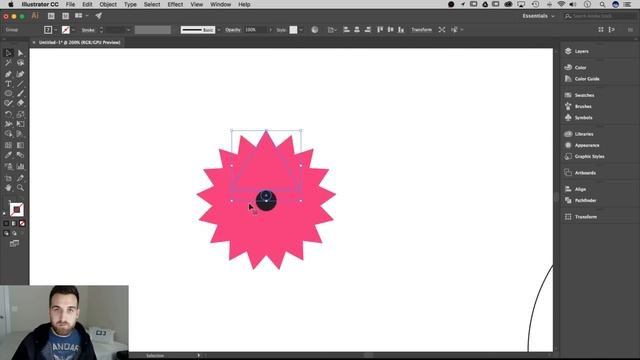
Task: Select the Paintbrush tool
Action: tap(20, 93)
